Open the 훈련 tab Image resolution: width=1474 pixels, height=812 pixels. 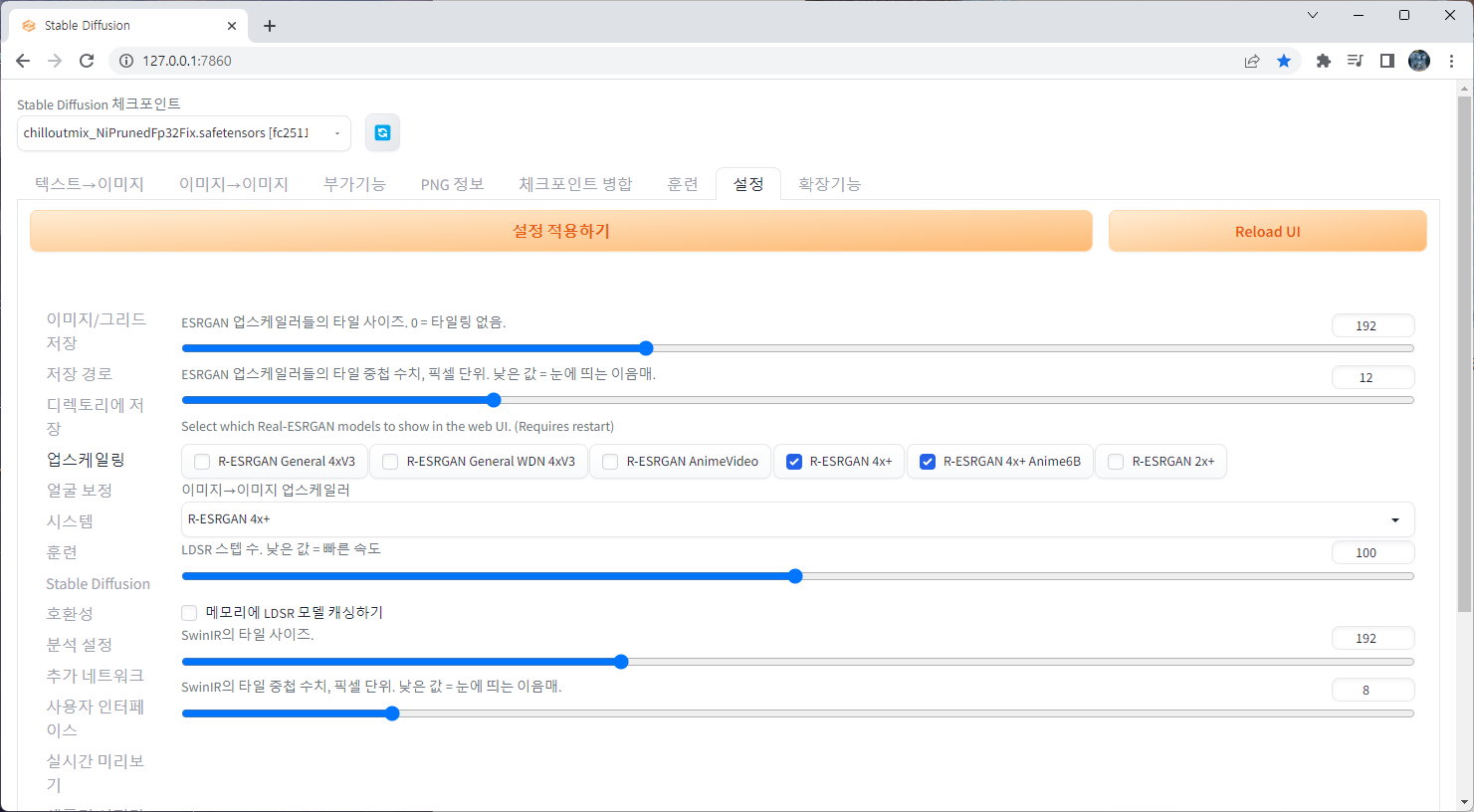(683, 184)
